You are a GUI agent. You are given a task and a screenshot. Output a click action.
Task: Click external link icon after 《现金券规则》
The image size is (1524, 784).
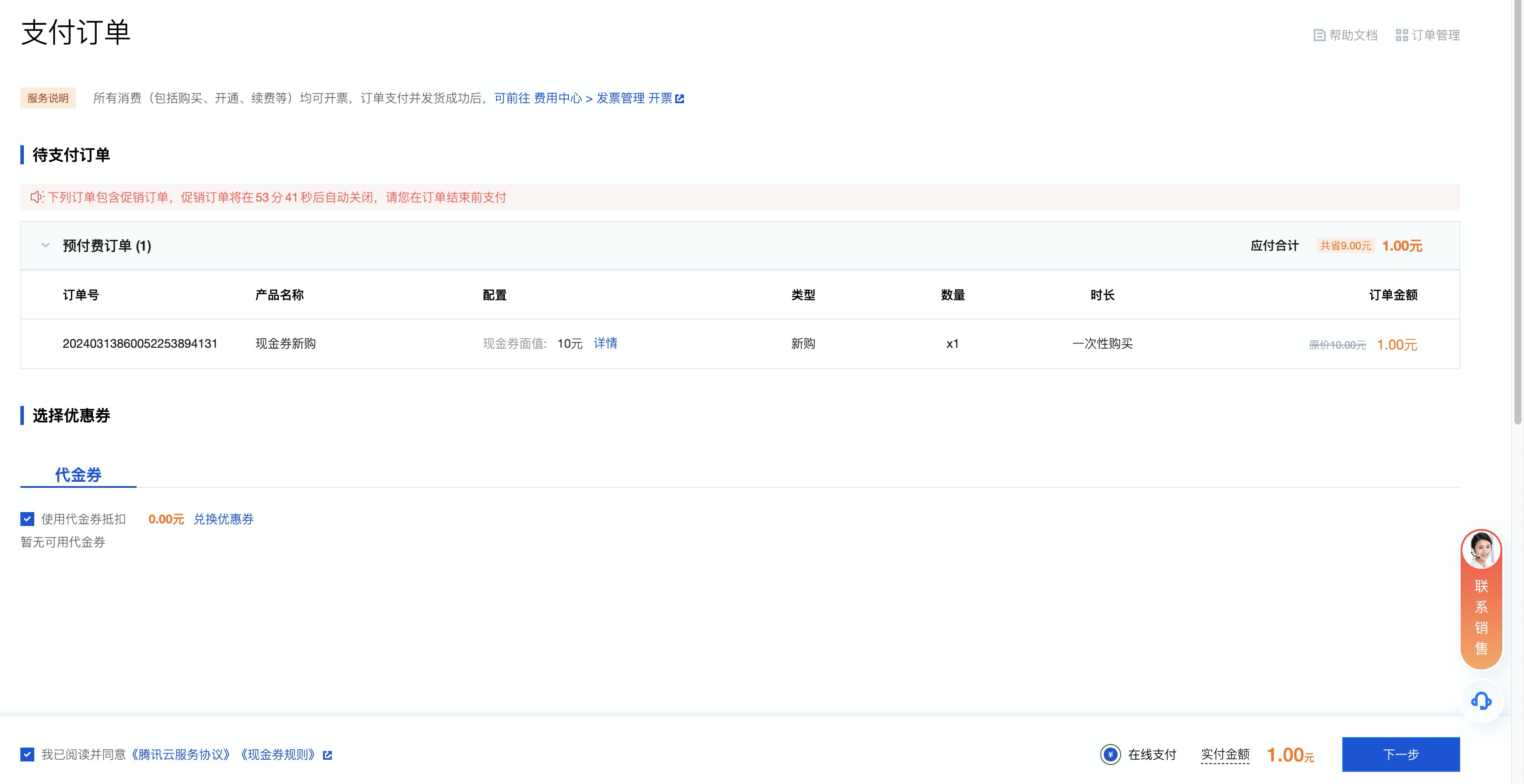pos(327,755)
